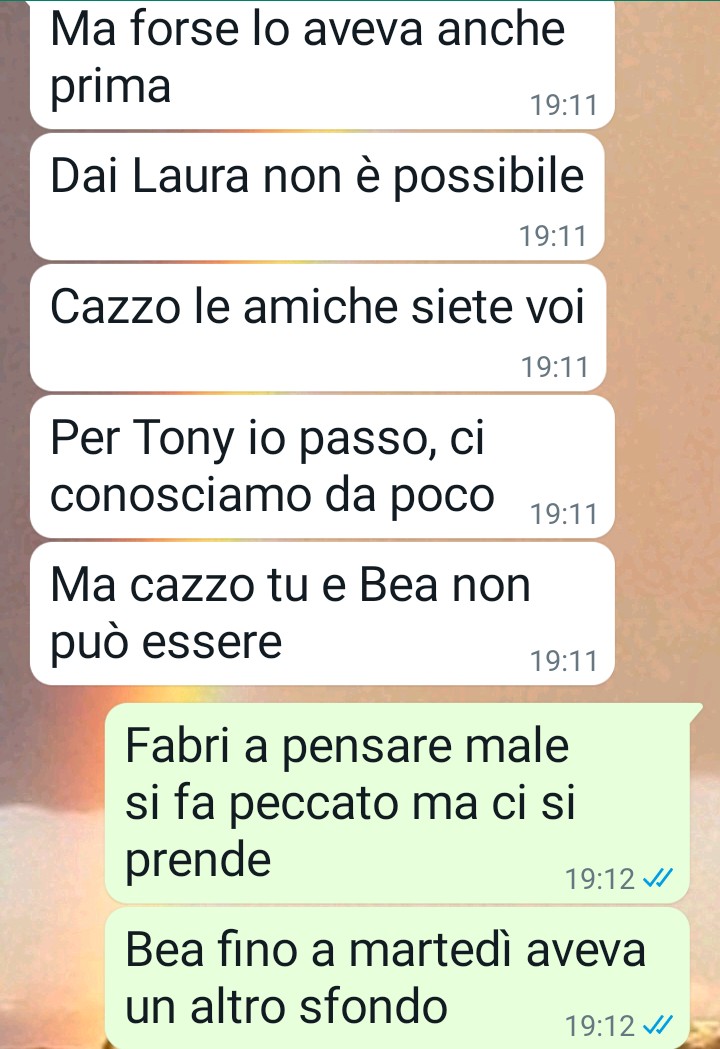Tap the green bubble 'Bea fino a martedì aveva'
This screenshot has width=720, height=1049.
tap(397, 979)
